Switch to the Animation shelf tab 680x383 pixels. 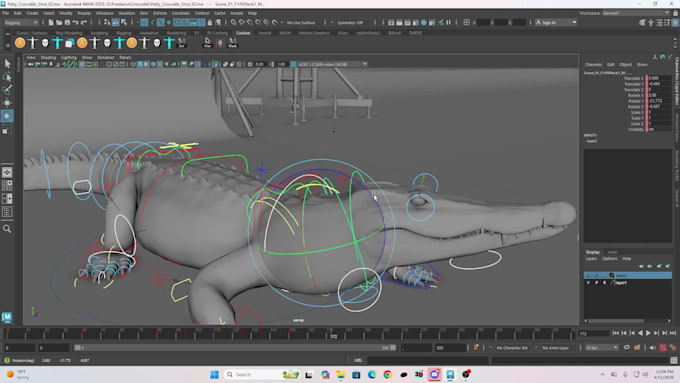[x=149, y=33]
